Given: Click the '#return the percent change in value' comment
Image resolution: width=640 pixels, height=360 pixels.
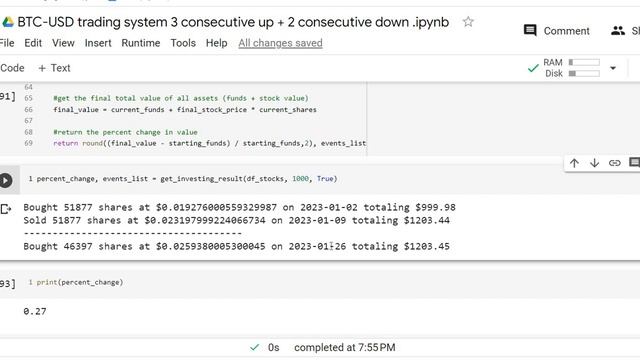Looking at the screenshot, I should (x=125, y=132).
